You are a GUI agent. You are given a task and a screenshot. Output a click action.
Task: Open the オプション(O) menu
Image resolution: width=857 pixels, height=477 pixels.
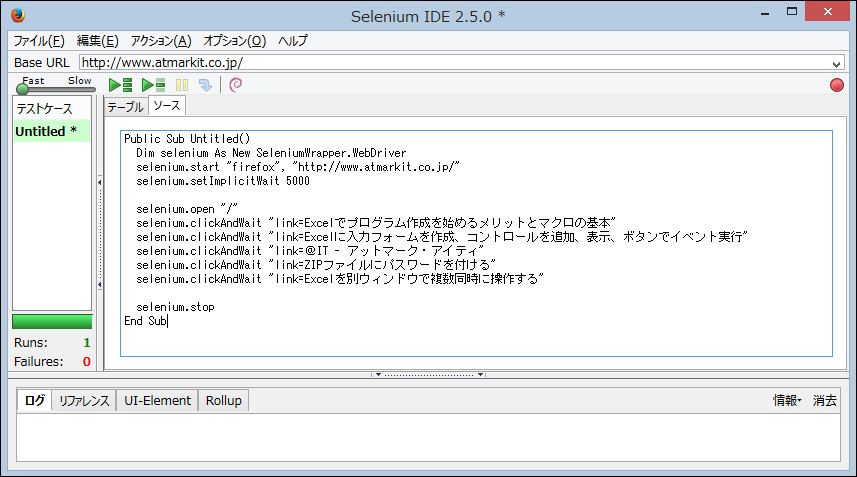pos(234,41)
